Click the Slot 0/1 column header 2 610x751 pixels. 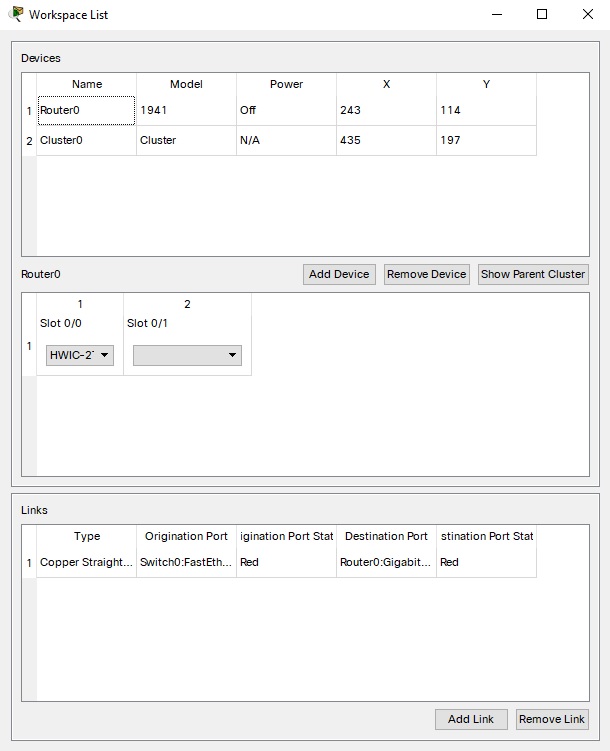pyautogui.click(x=187, y=304)
